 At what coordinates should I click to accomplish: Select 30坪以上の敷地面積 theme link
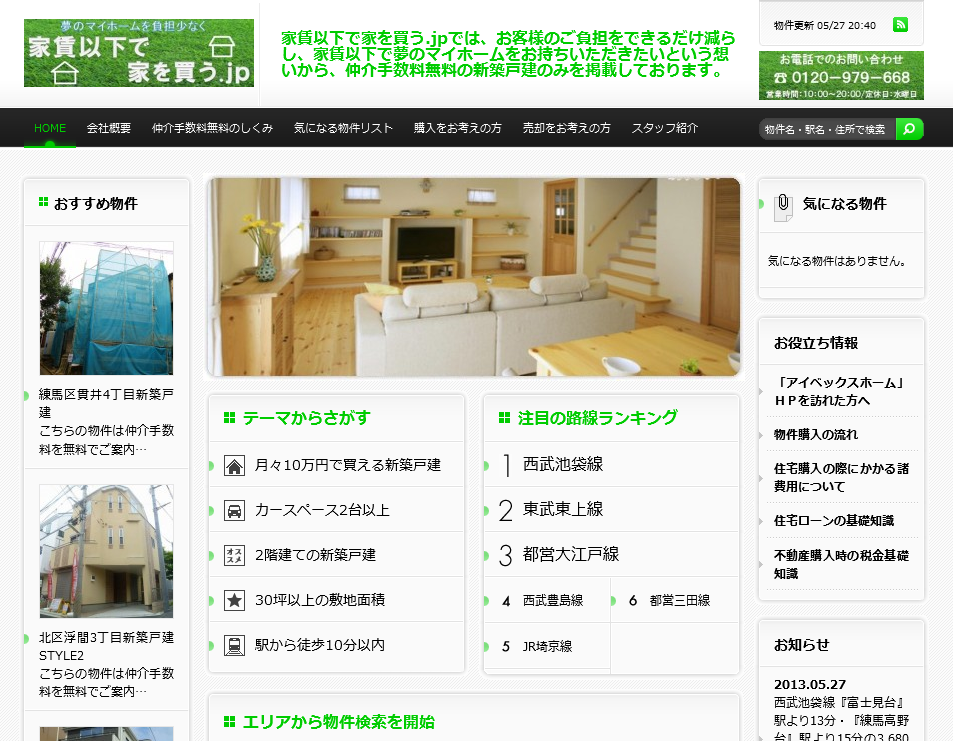[x=320, y=600]
